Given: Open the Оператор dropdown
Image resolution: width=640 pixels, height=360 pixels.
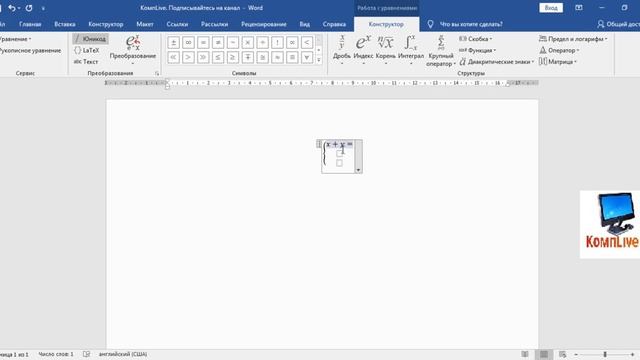Looking at the screenshot, I should [559, 50].
